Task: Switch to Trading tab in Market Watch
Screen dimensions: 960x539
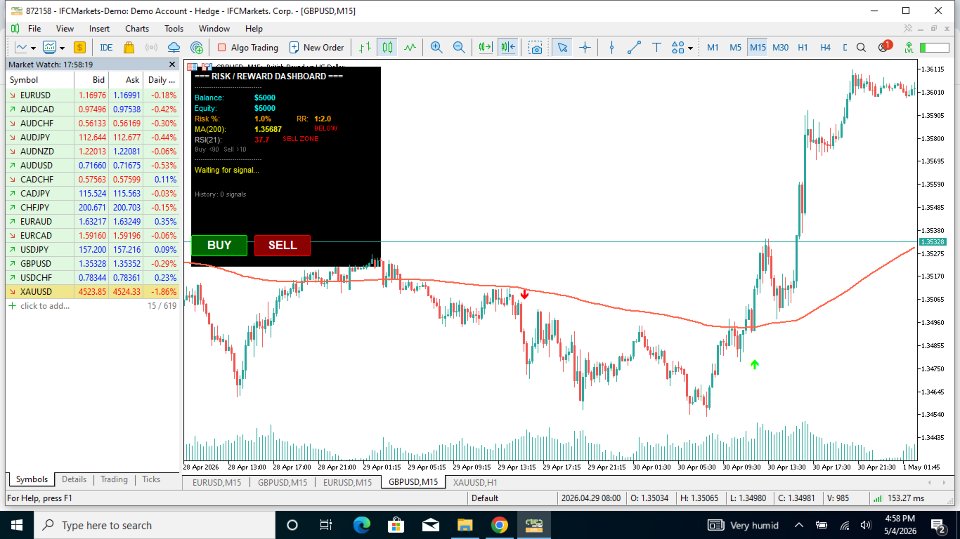Action: pyautogui.click(x=114, y=480)
